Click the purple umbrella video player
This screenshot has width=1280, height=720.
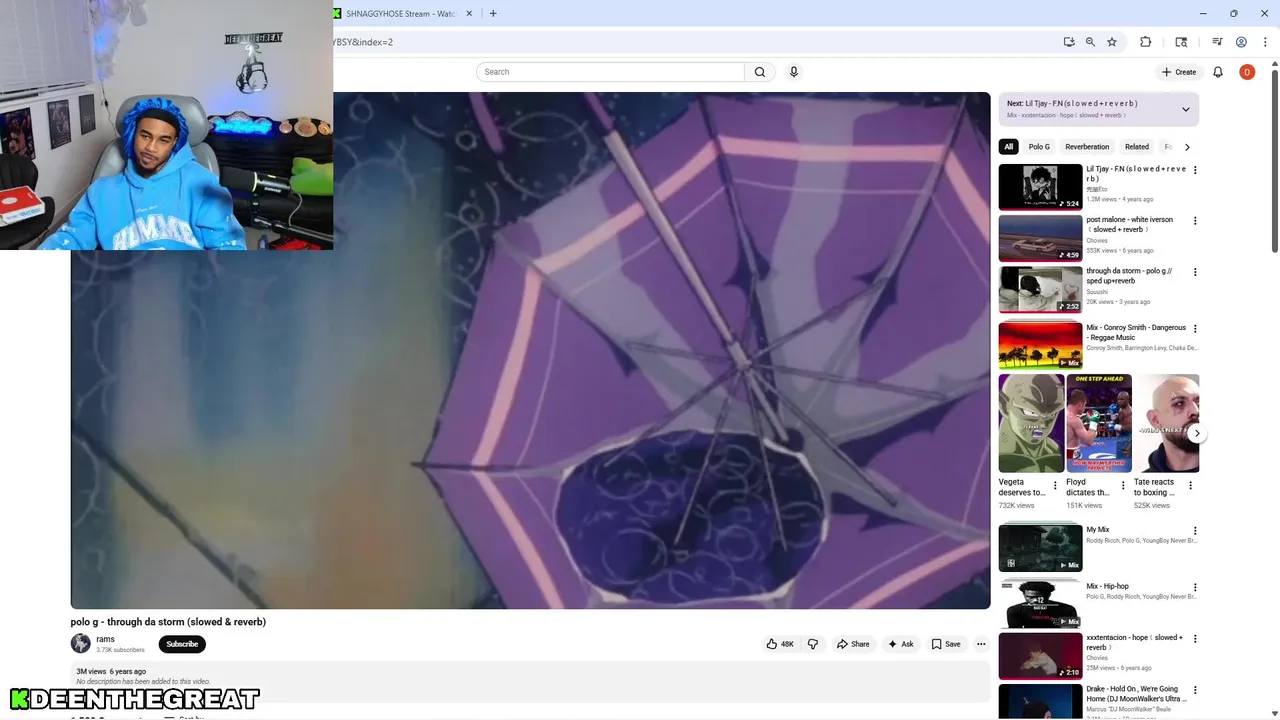tap(530, 350)
